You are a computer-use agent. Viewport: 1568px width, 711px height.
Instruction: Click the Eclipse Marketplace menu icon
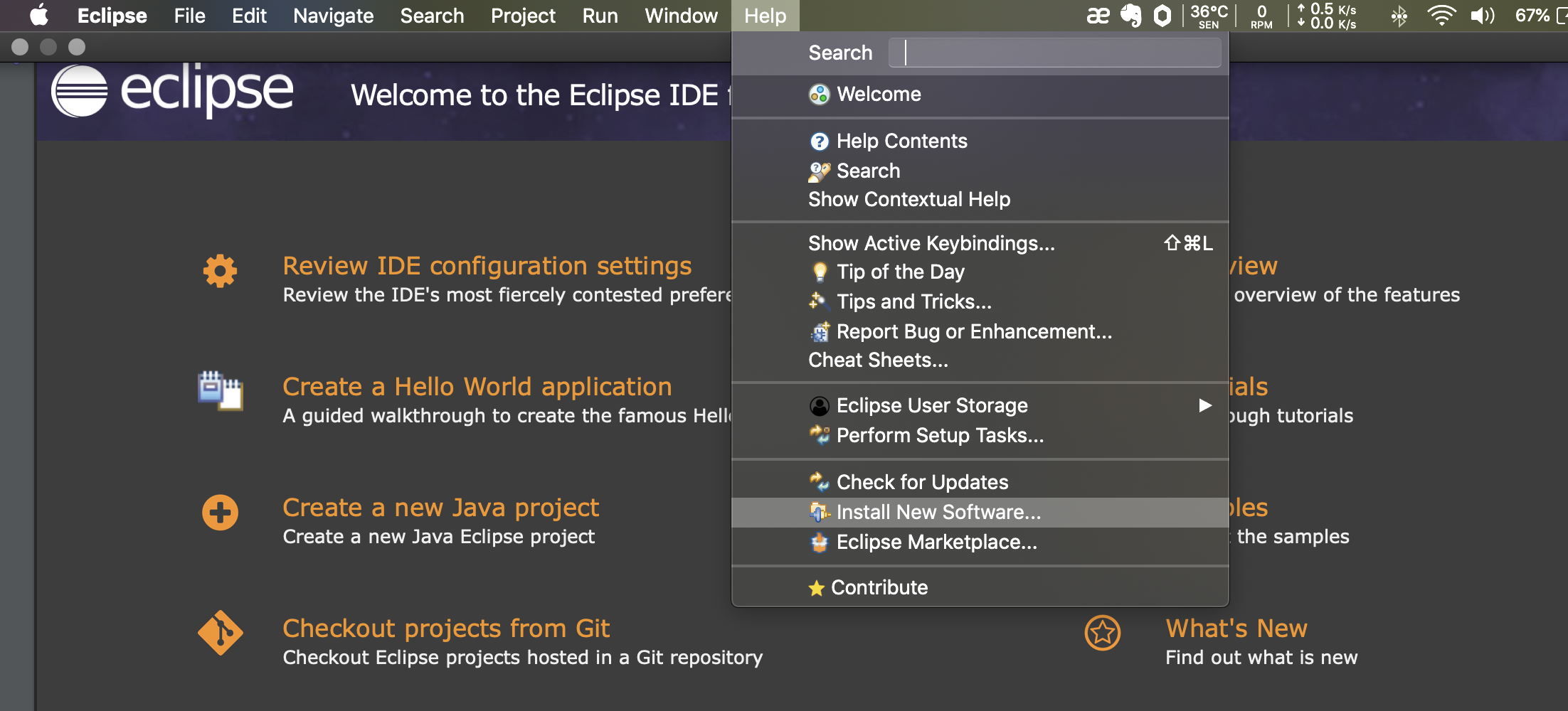tap(820, 542)
